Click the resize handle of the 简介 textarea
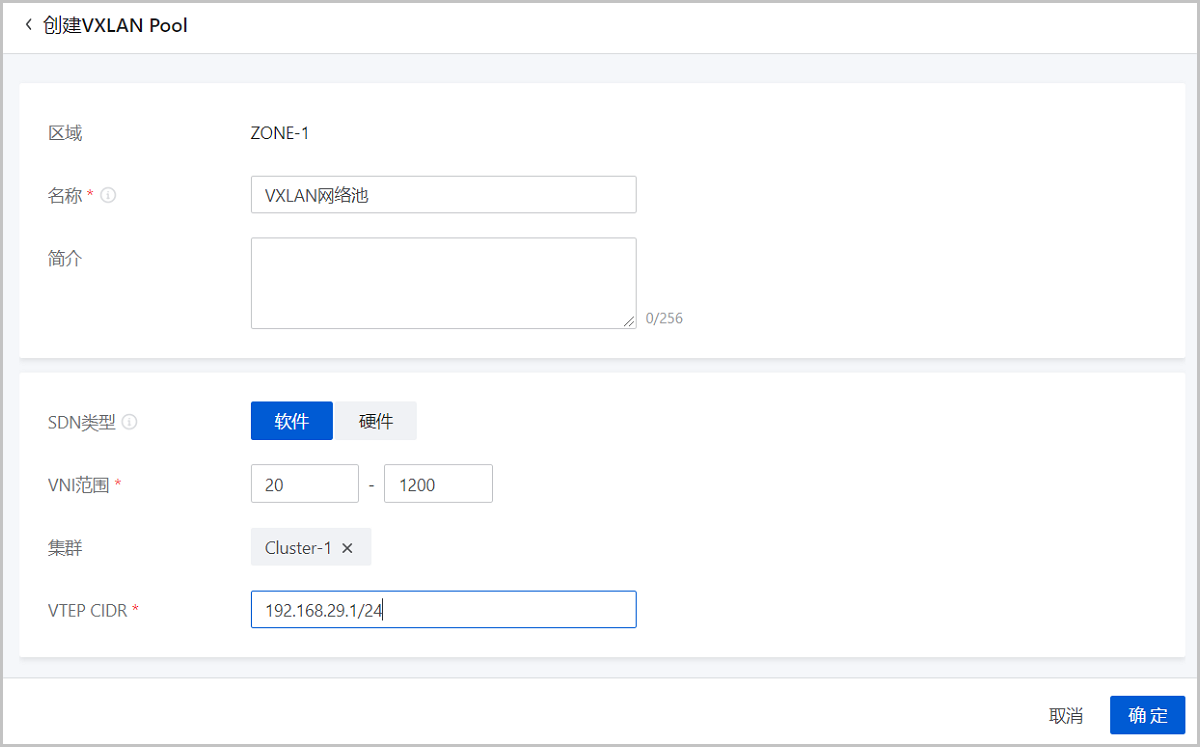 (630, 322)
